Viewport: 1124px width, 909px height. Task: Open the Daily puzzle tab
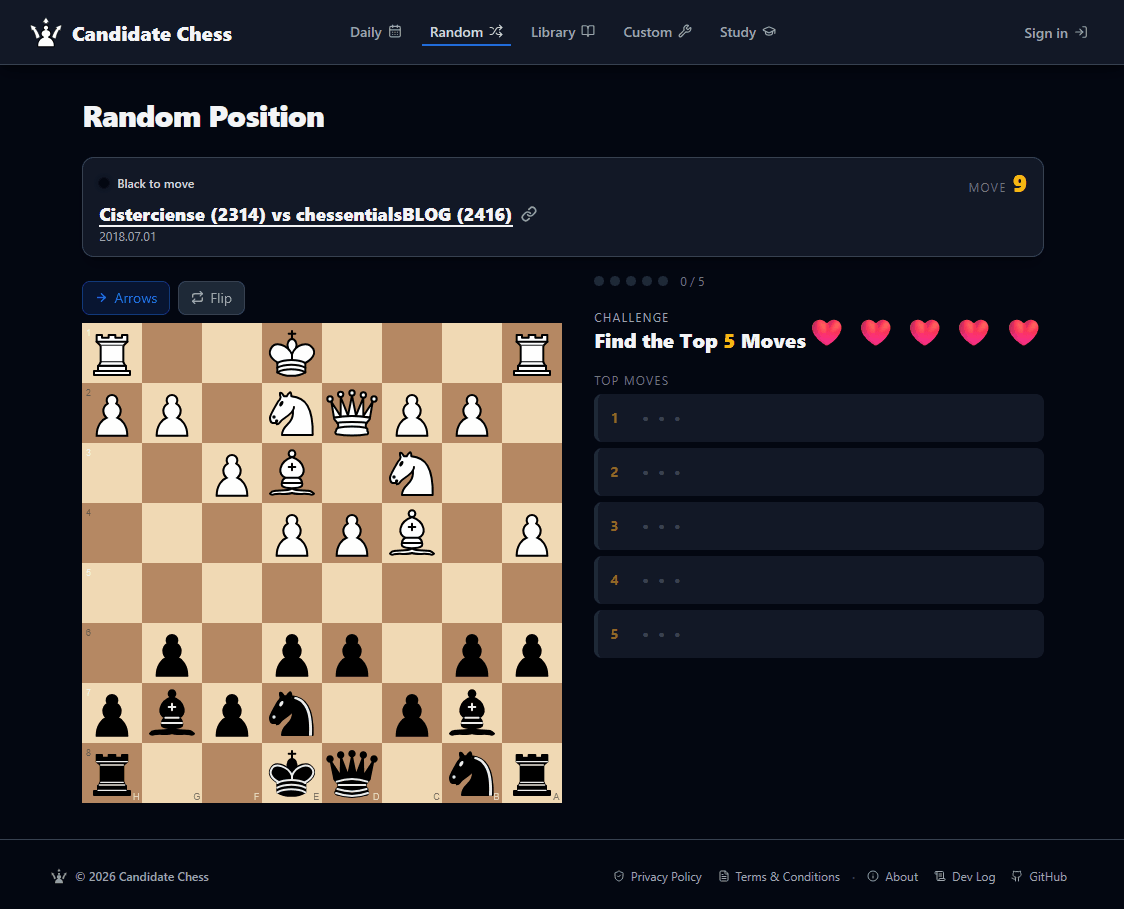375,32
